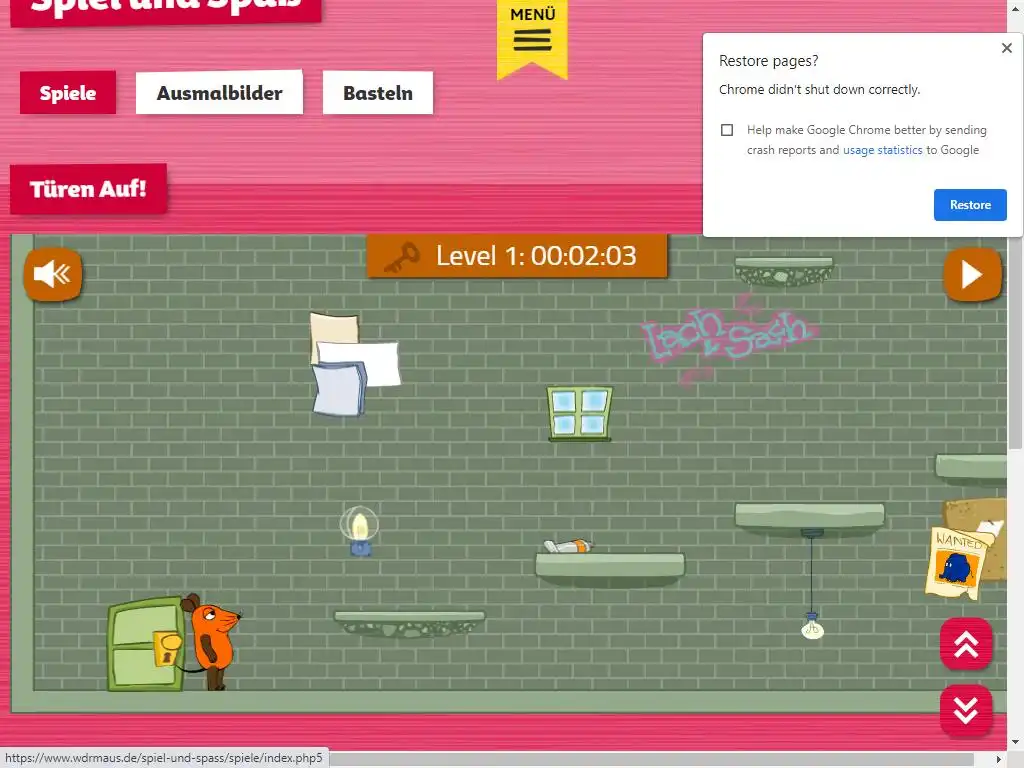Image resolution: width=1024 pixels, height=768 pixels.
Task: Select the Spiele tab
Action: (x=68, y=93)
